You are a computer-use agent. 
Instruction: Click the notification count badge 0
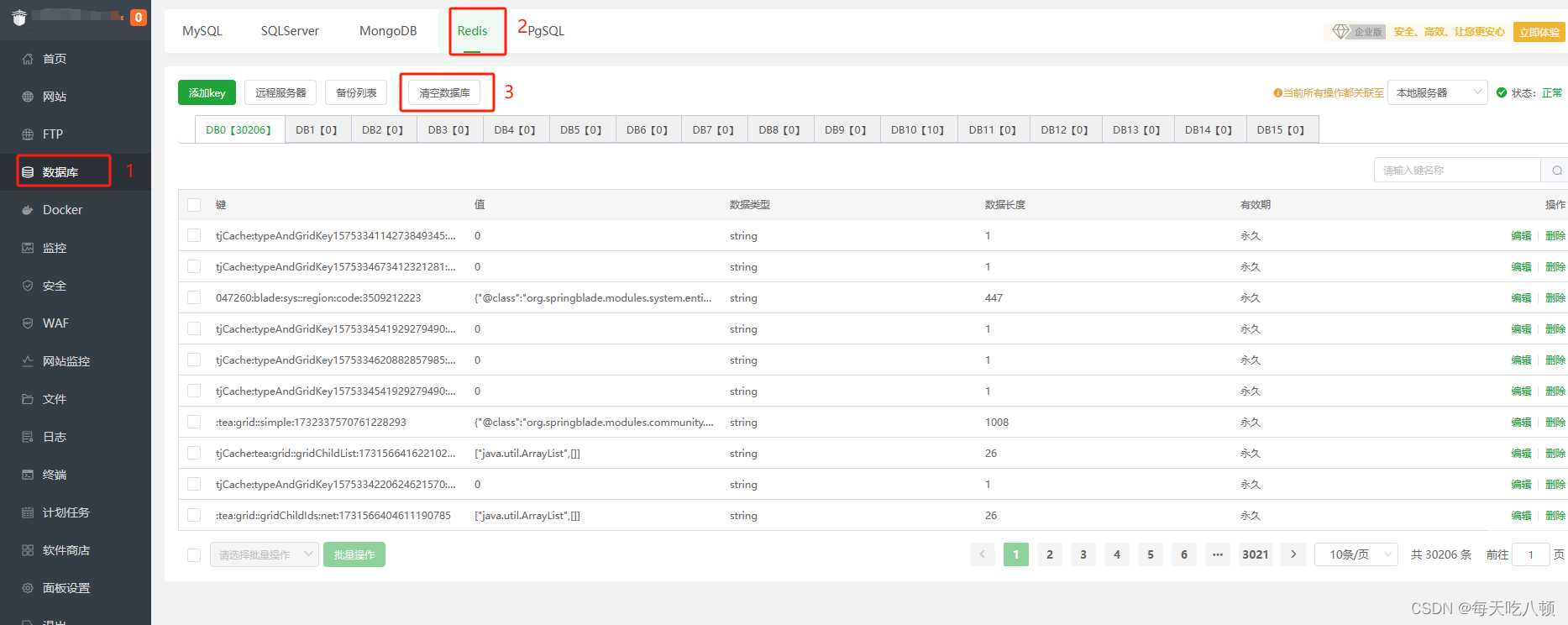pos(139,18)
